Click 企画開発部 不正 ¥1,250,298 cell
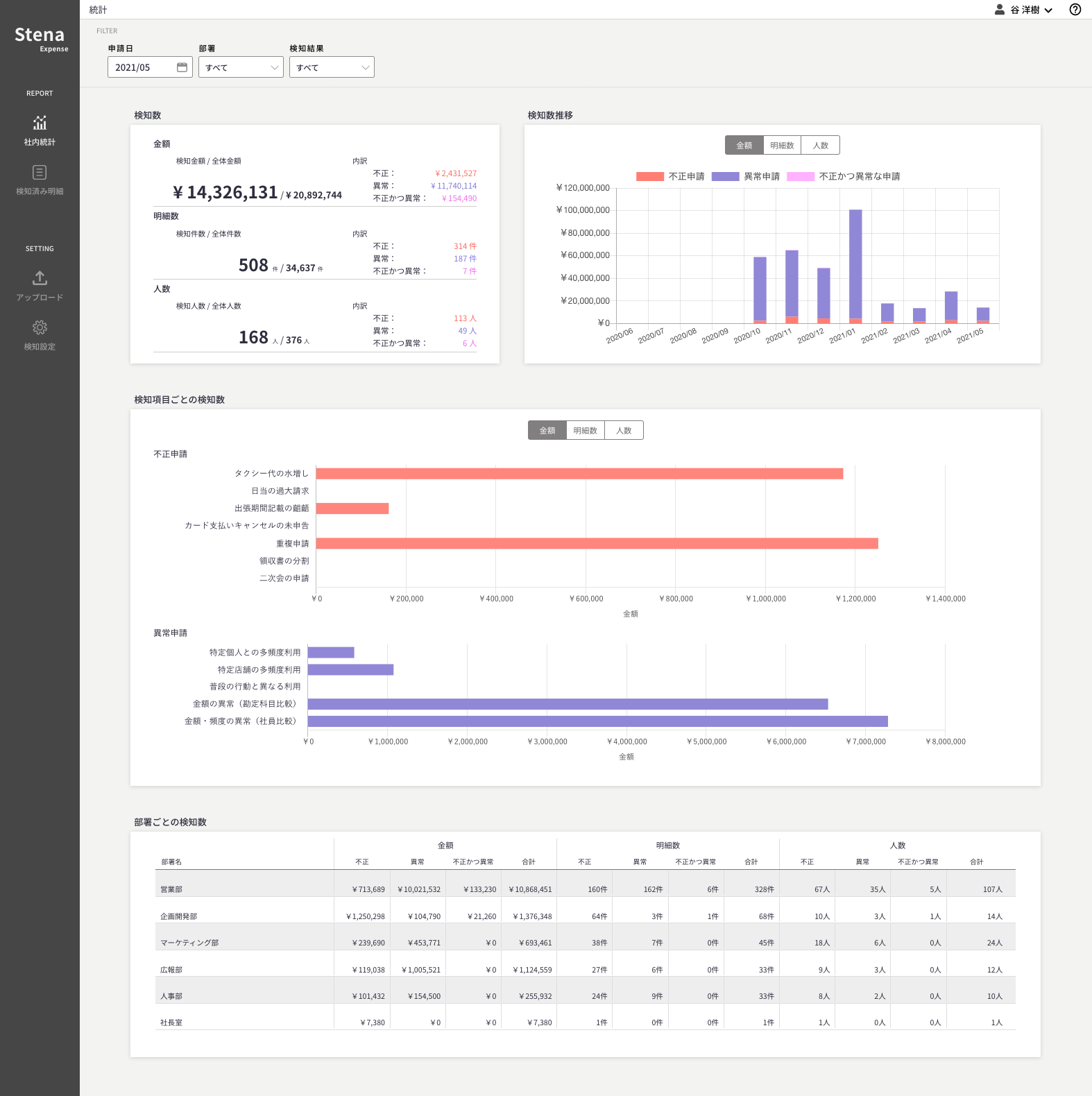Viewport: 1092px width, 1096px height. pos(365,916)
